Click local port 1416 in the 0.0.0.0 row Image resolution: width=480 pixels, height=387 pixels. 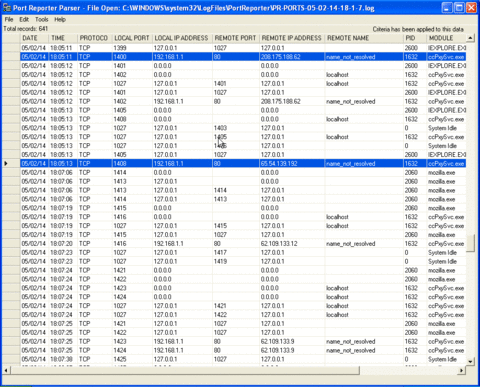(x=132, y=217)
